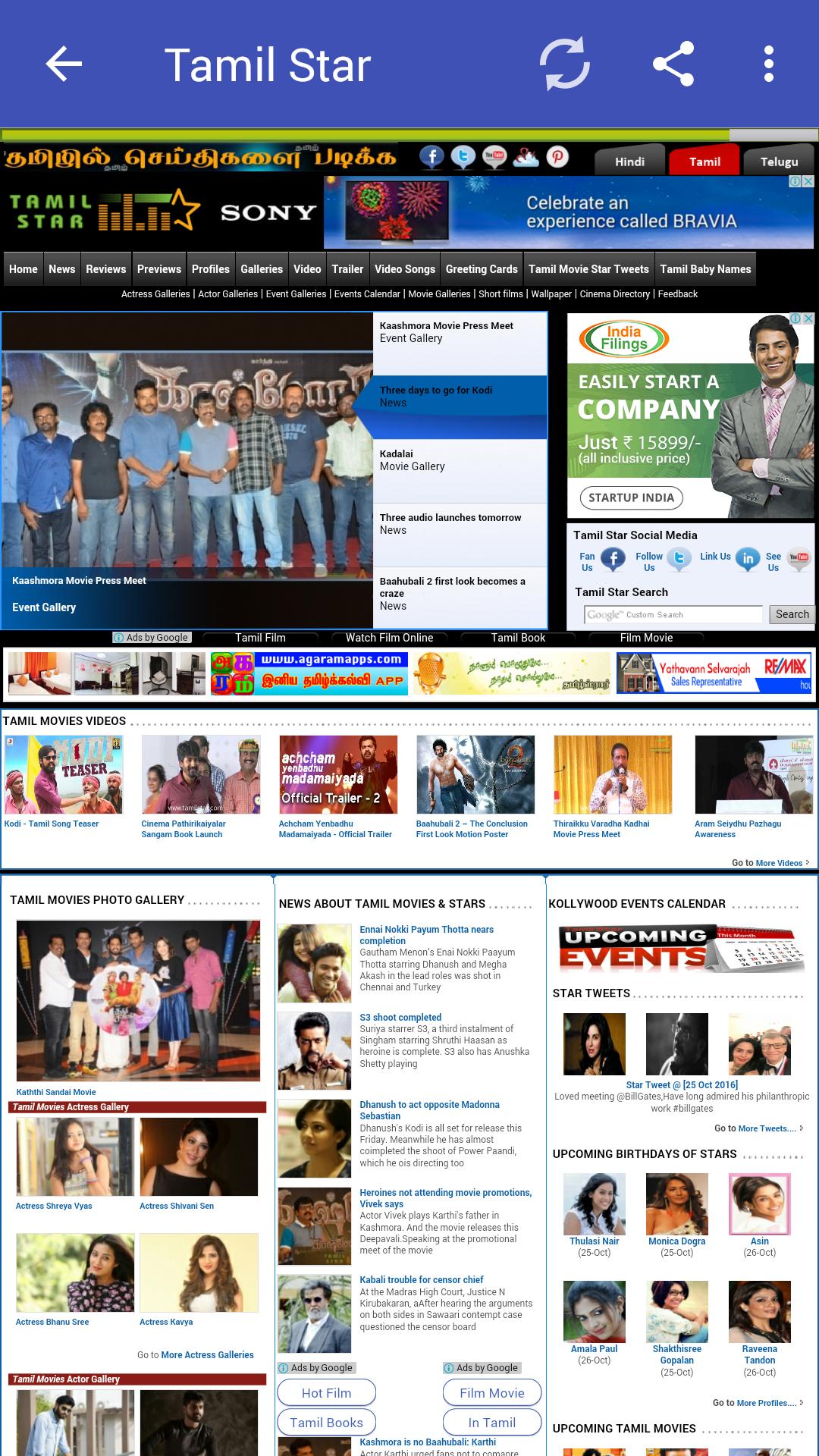This screenshot has height=1456, width=819.
Task: Open Baahubali 2 Motion Poster thumbnail
Action: click(x=475, y=774)
